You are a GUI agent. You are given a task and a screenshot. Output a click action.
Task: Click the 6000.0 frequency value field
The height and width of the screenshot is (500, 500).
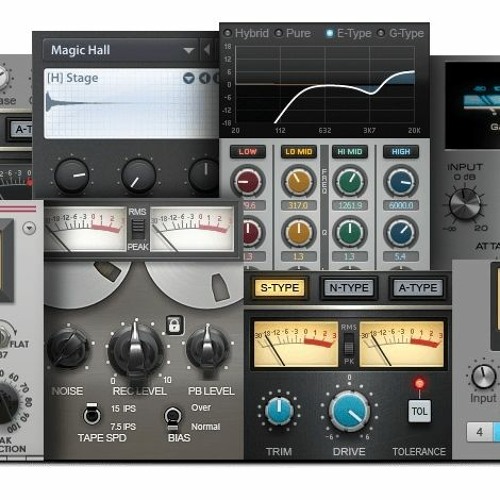pos(401,205)
